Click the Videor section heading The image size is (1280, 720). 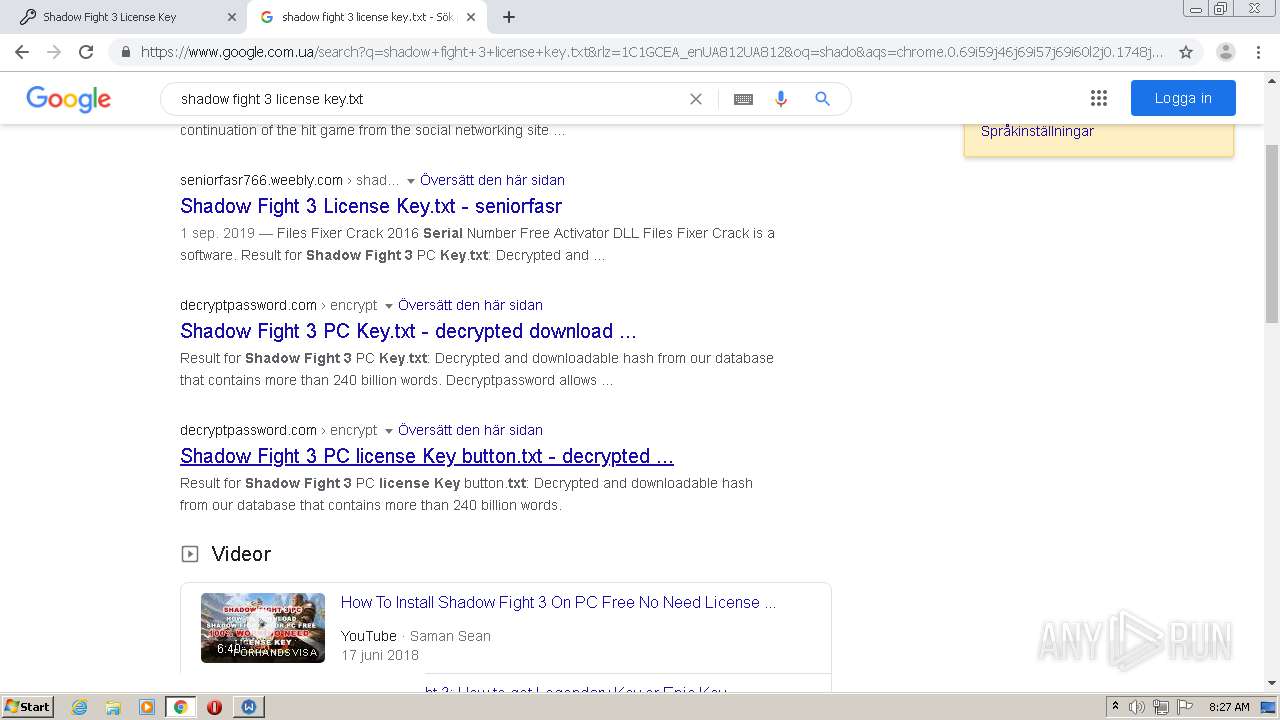click(x=241, y=554)
